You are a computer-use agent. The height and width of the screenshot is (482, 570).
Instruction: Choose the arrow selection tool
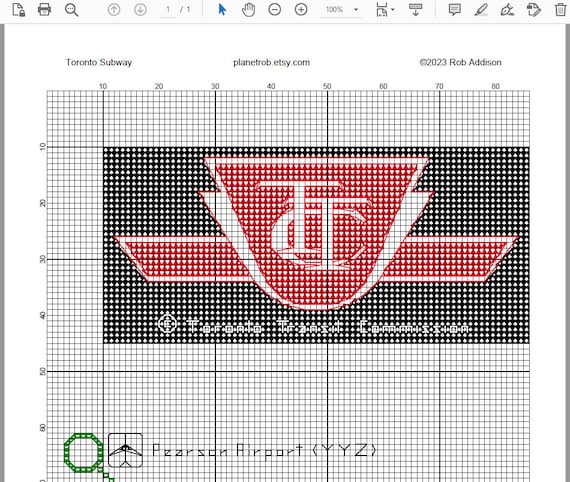coord(222,9)
